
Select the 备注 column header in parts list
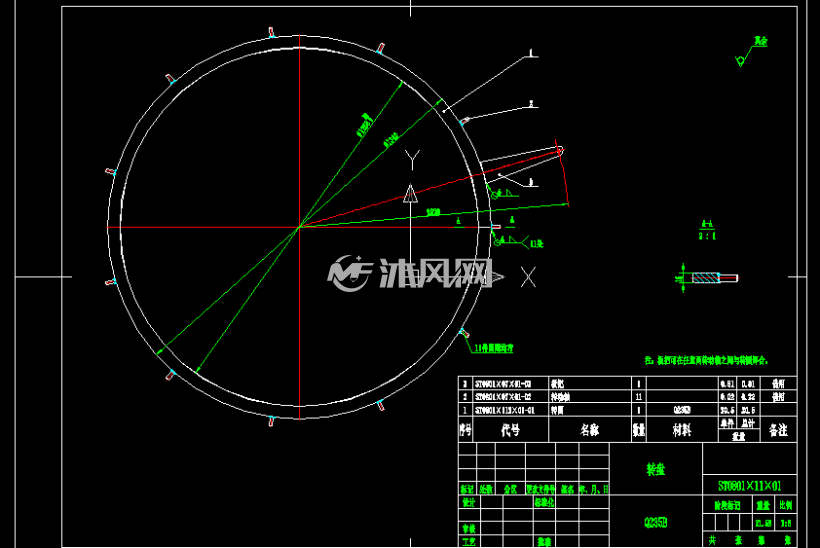[x=778, y=430]
